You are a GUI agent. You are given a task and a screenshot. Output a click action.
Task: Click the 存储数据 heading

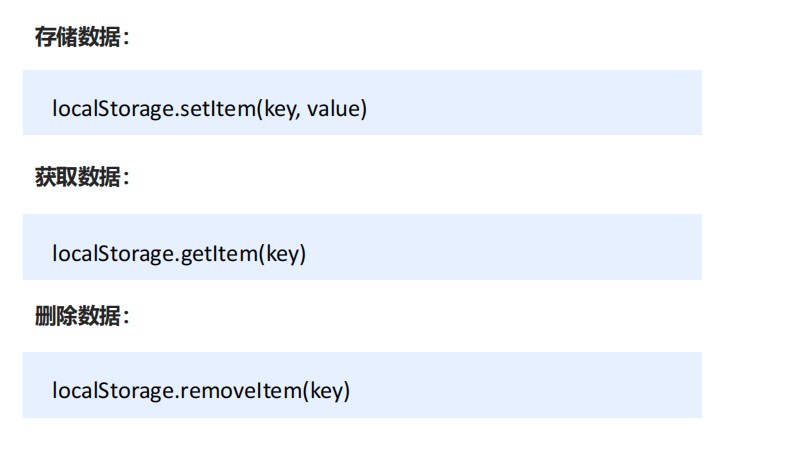pyautogui.click(x=81, y=38)
